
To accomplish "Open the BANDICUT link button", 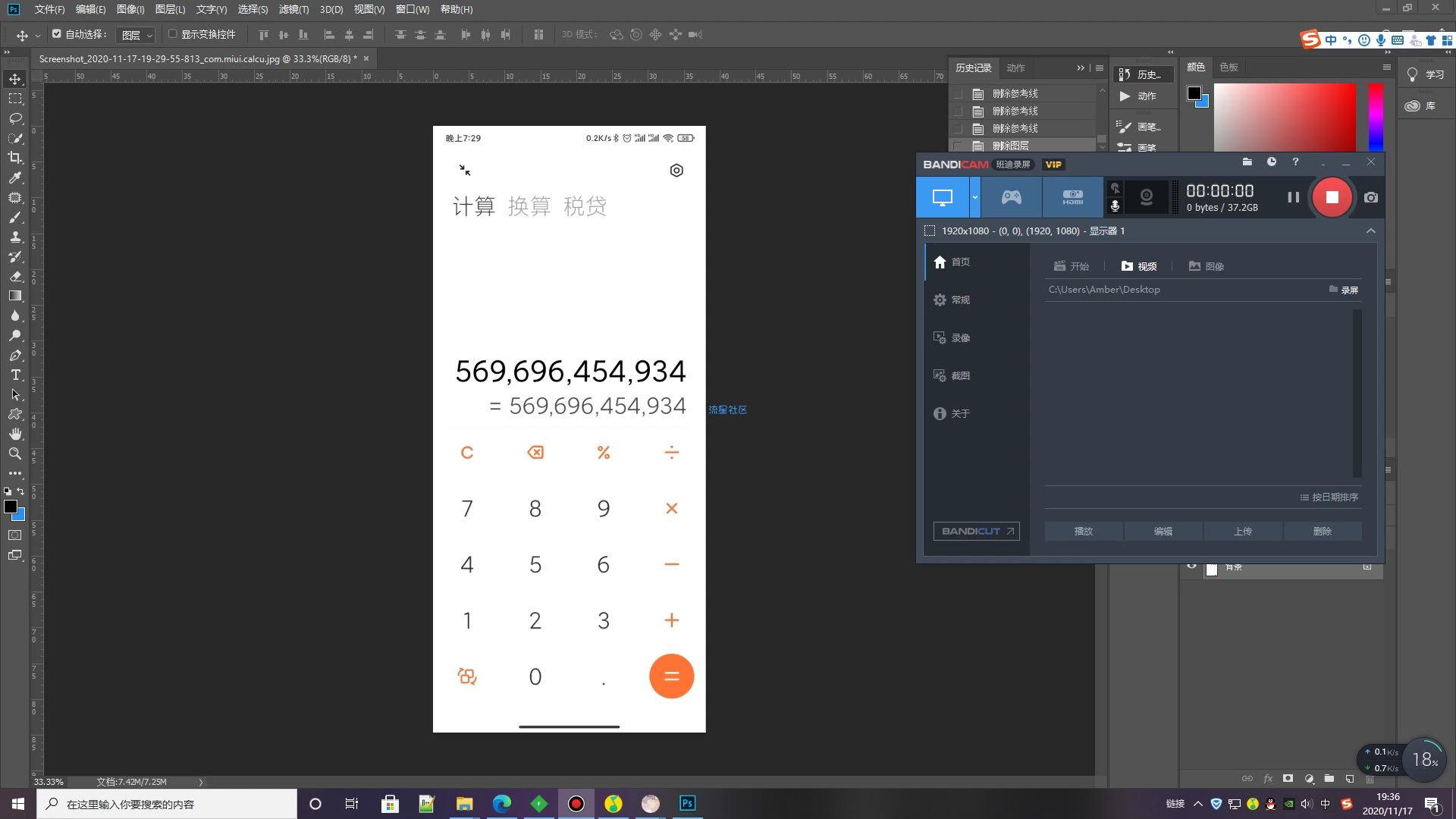I will click(x=977, y=531).
